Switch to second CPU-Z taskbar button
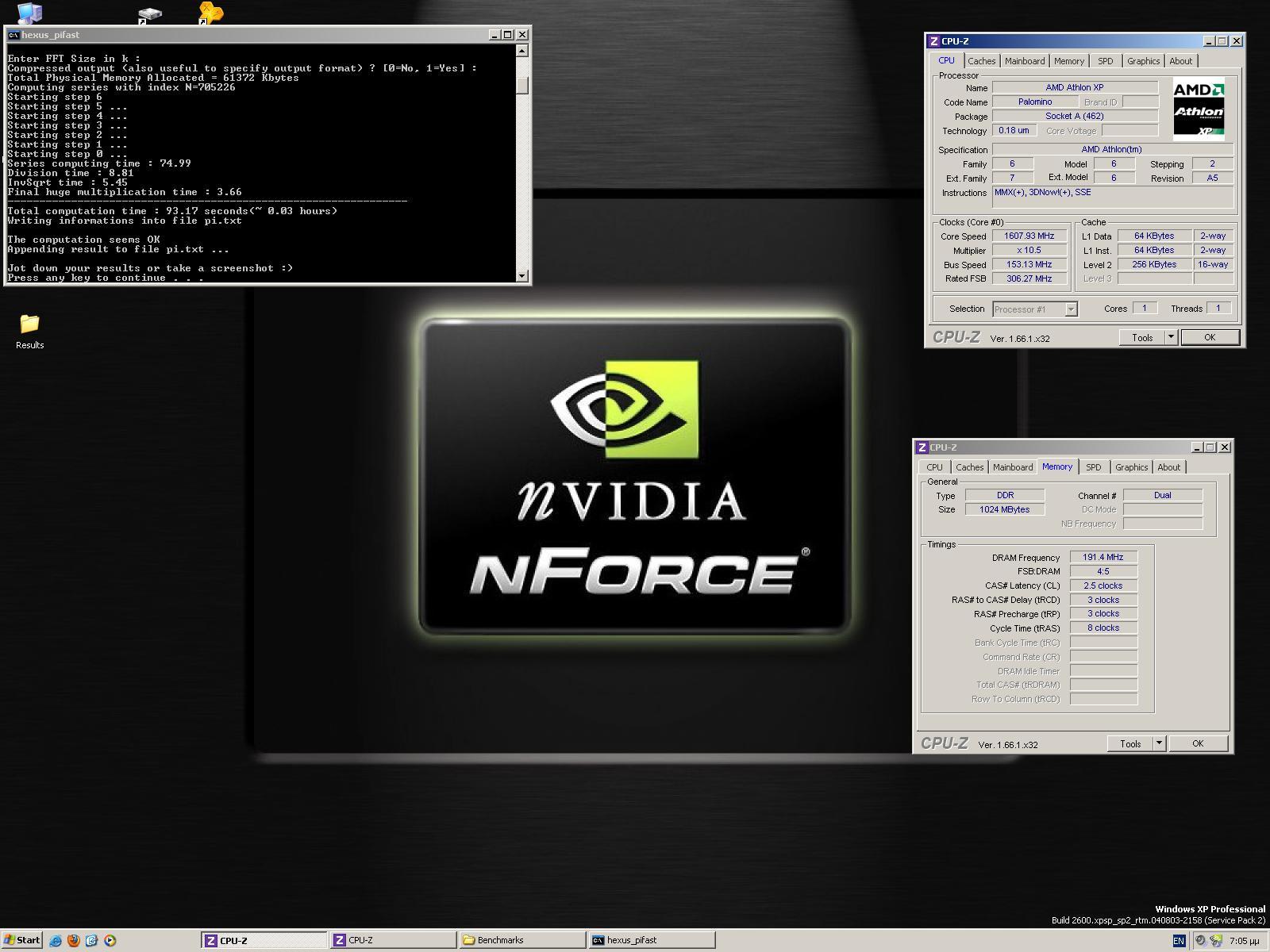The width and height of the screenshot is (1270, 952). coord(393,940)
